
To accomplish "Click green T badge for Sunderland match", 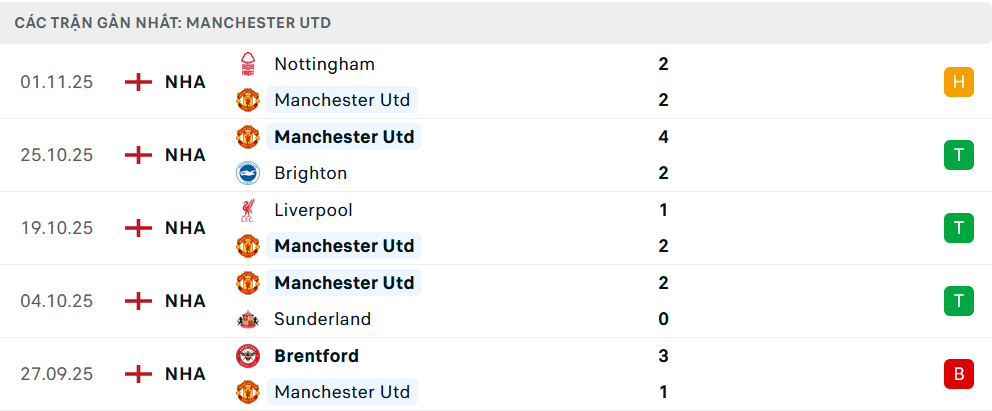I will coord(958,301).
